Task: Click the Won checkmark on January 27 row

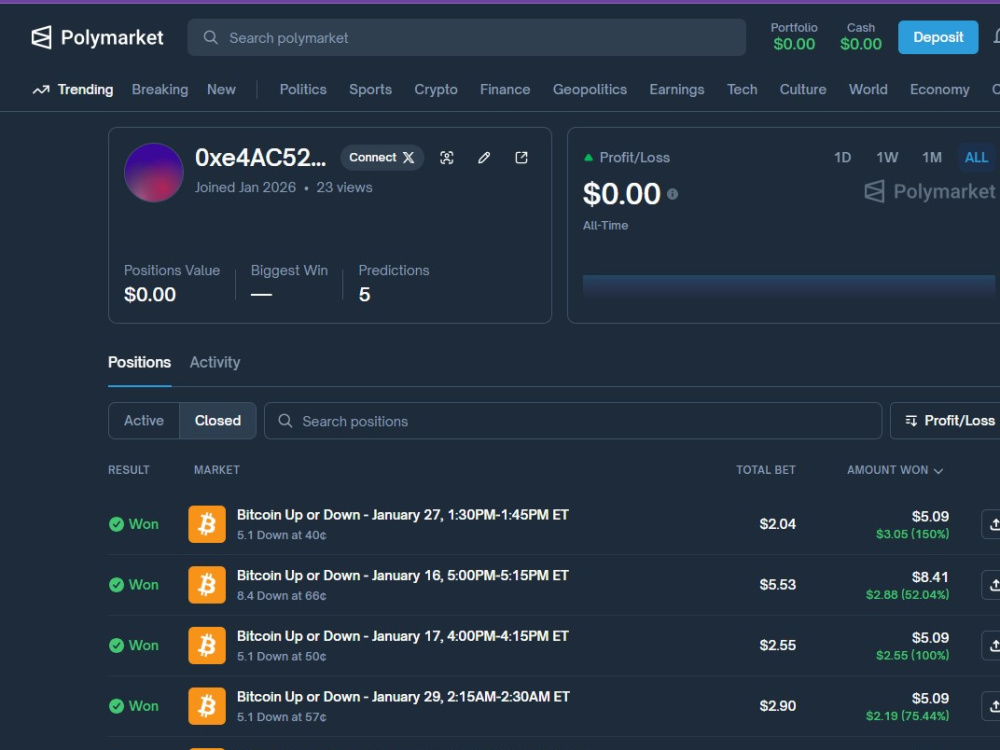Action: pos(116,524)
